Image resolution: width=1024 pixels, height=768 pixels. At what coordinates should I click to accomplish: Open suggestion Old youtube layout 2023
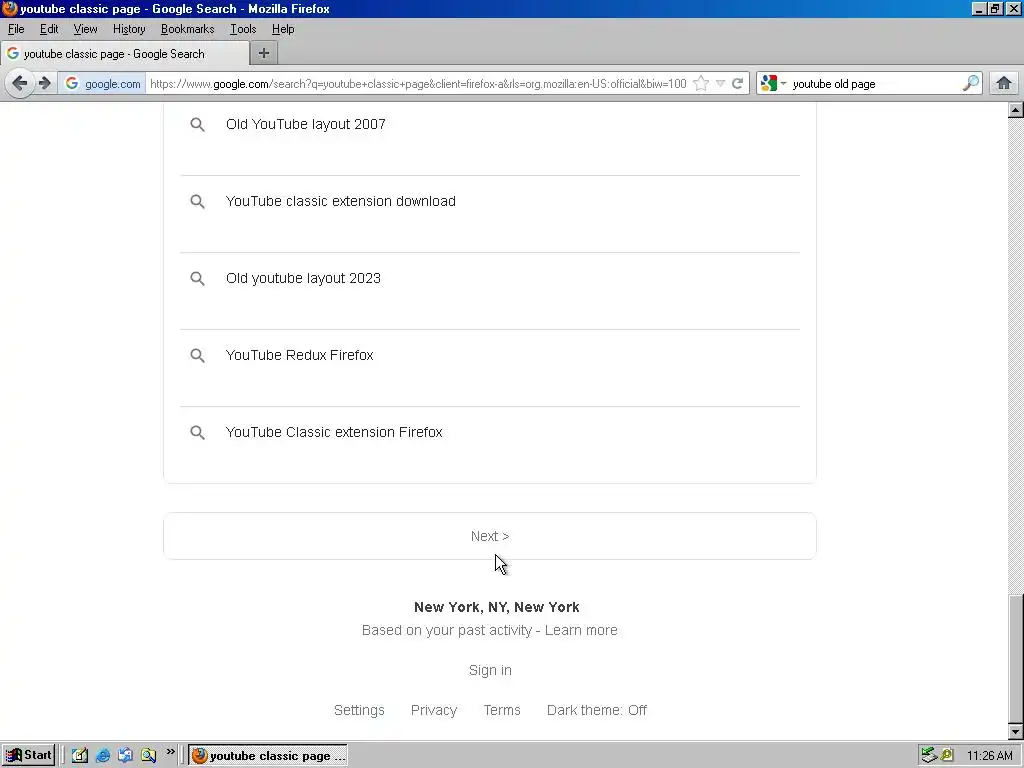click(x=303, y=278)
